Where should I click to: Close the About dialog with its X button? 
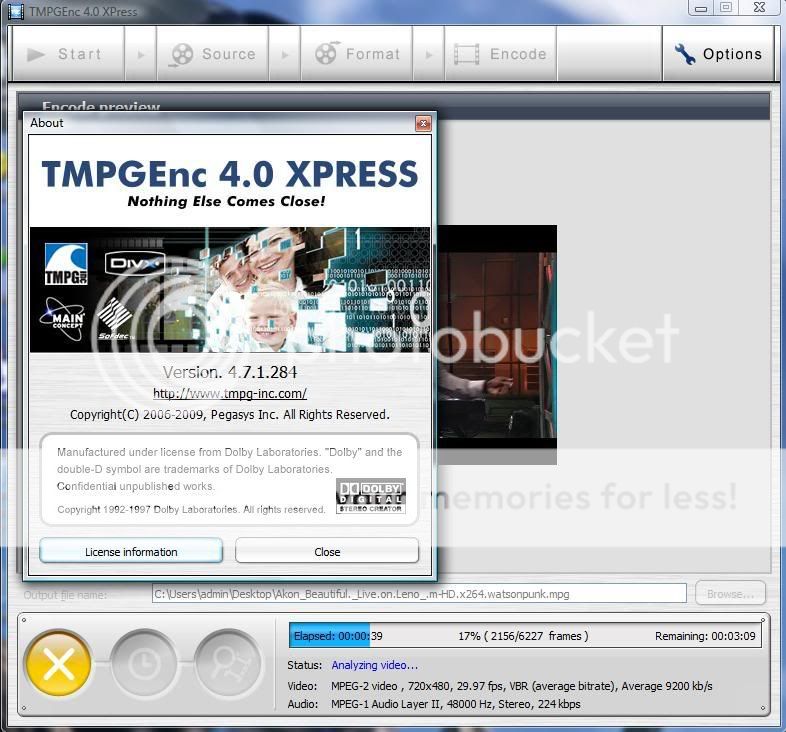click(x=424, y=123)
